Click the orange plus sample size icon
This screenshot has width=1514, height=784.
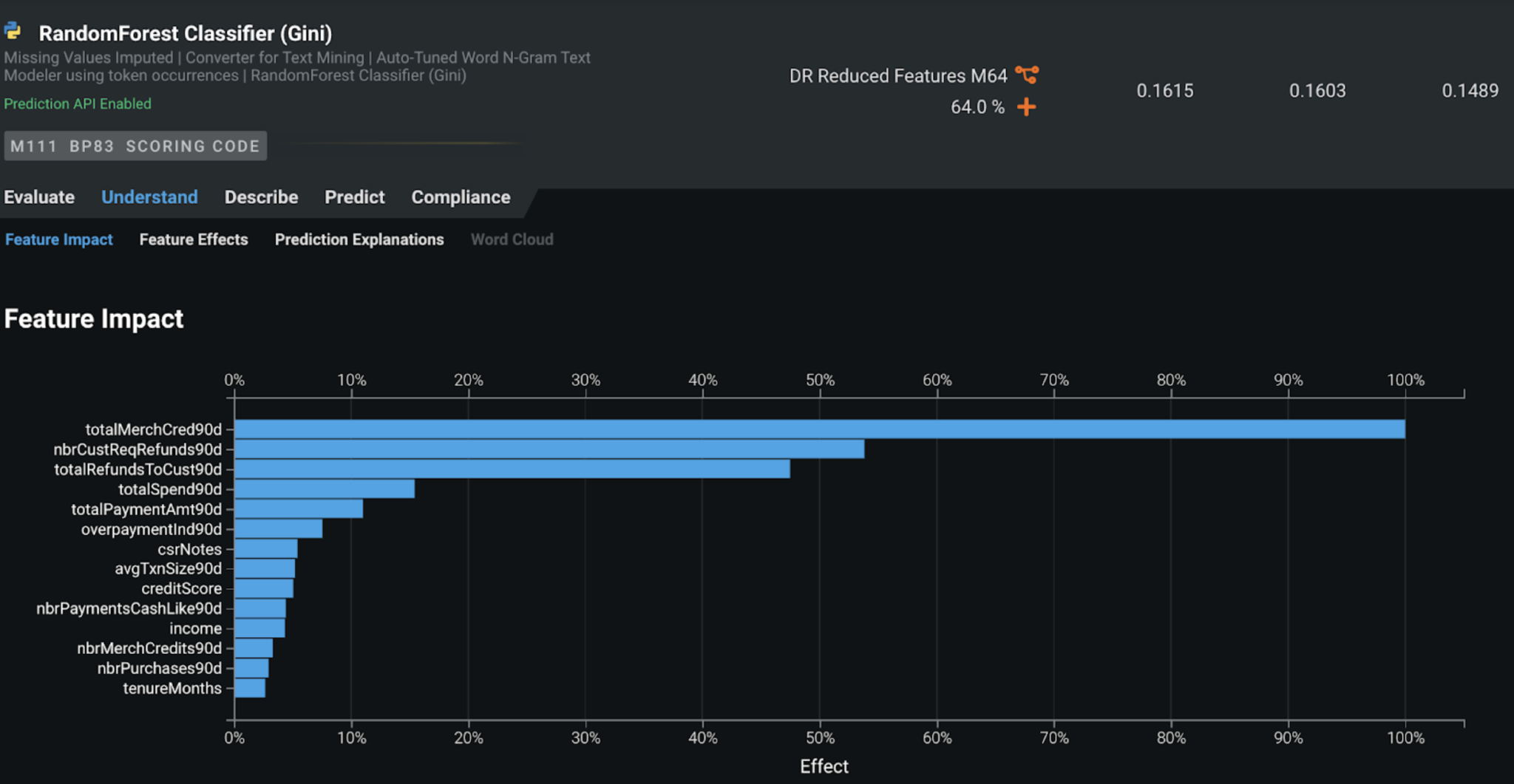(x=1026, y=107)
